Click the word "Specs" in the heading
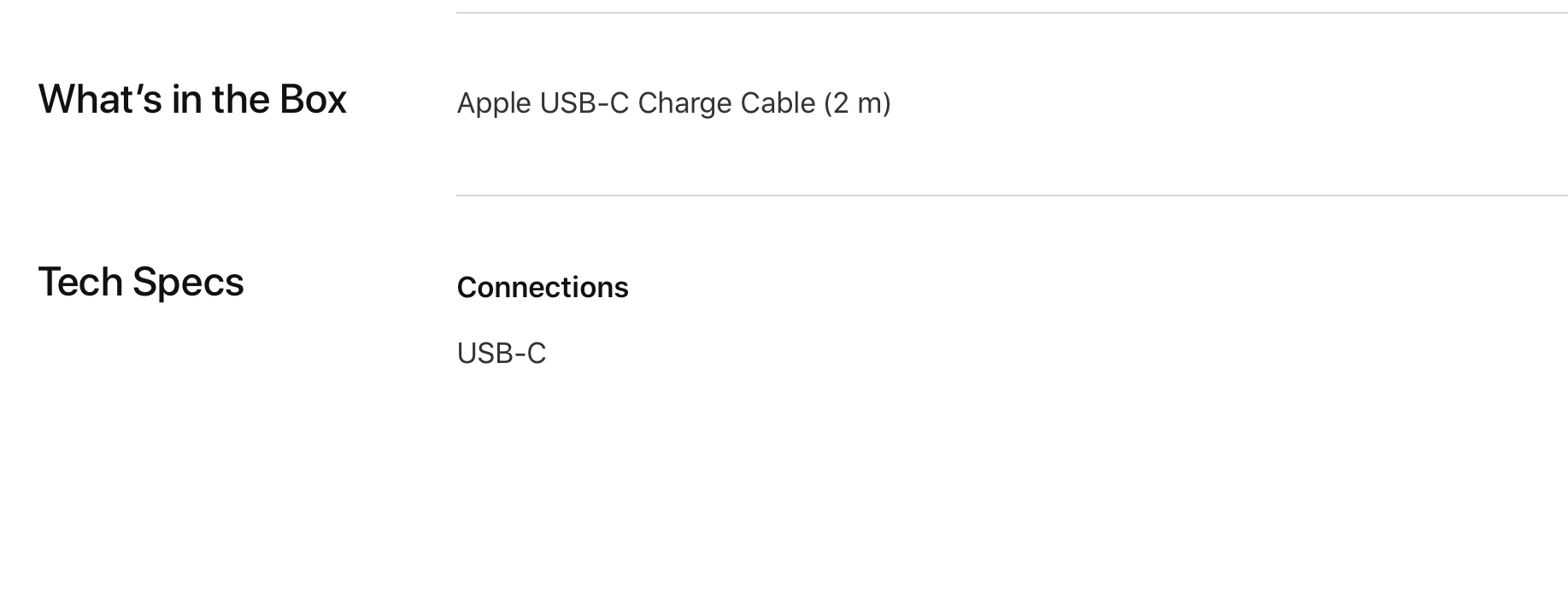Screen dimensions: 1568x591 [188, 282]
